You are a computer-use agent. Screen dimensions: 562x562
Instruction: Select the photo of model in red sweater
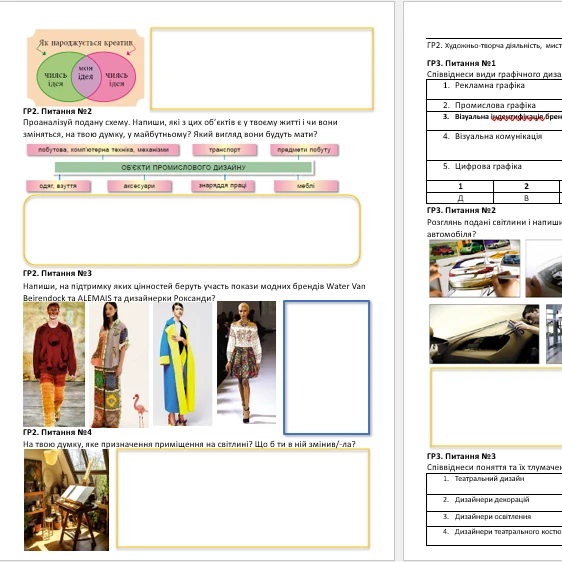click(x=54, y=364)
